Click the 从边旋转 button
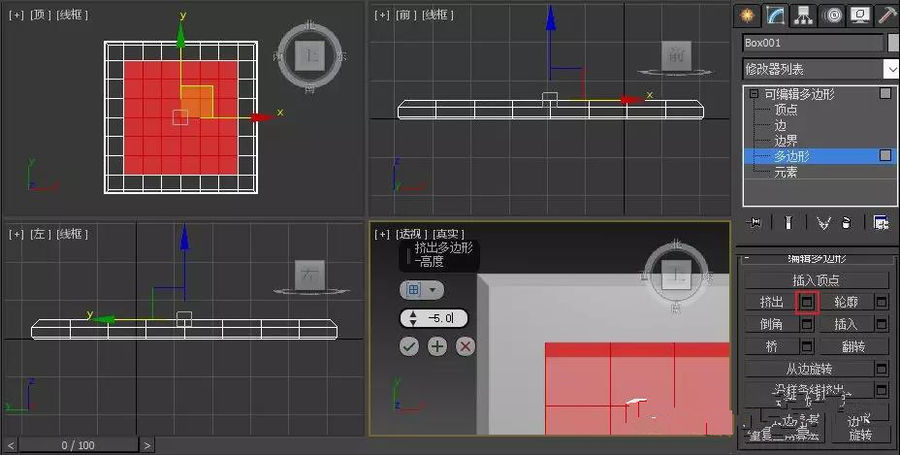 click(x=809, y=368)
